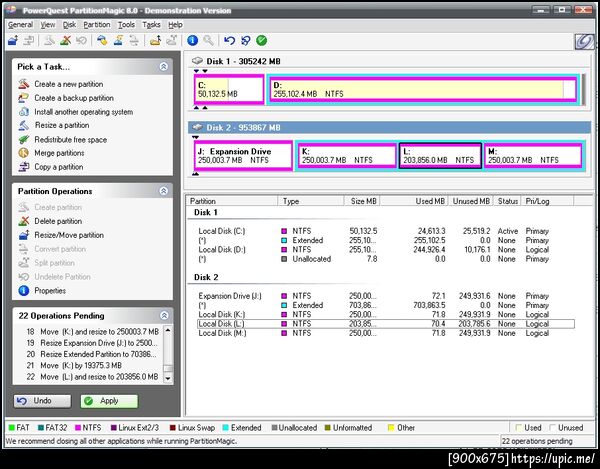Click the Install another operating system icon
This screenshot has height=469, width=600.
[24, 112]
